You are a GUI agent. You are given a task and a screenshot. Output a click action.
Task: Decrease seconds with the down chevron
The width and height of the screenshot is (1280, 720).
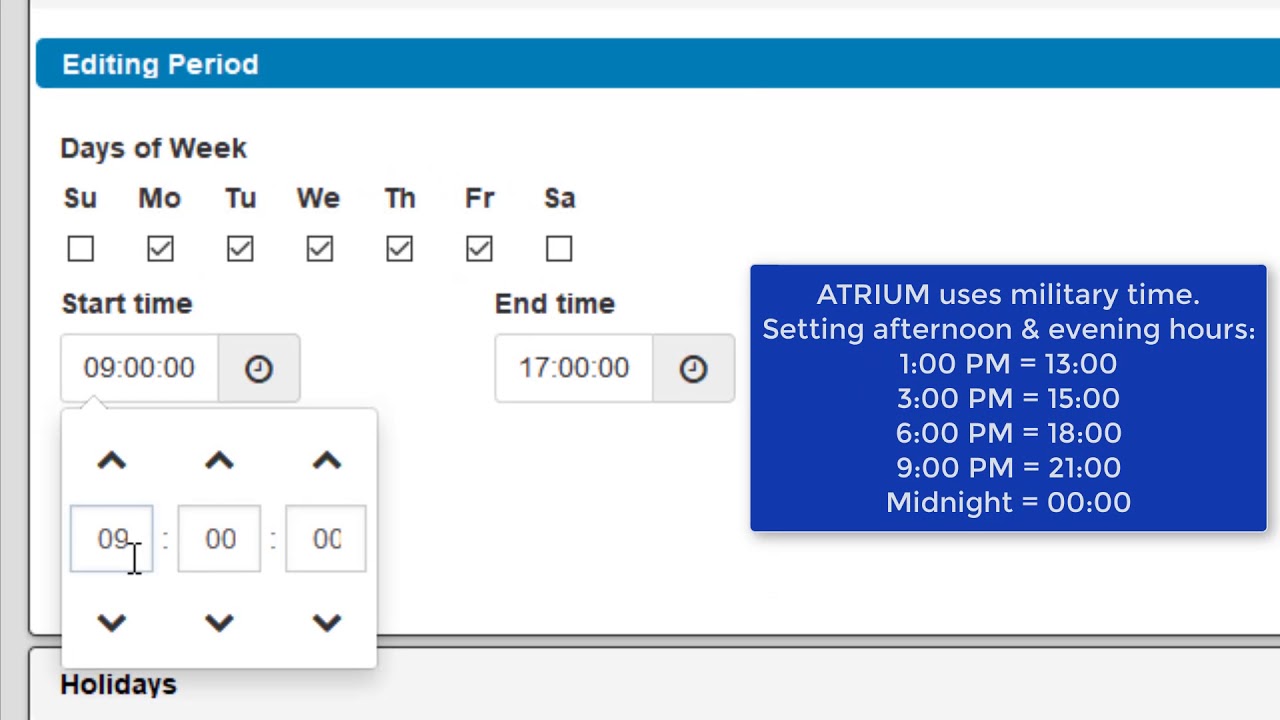click(x=327, y=623)
